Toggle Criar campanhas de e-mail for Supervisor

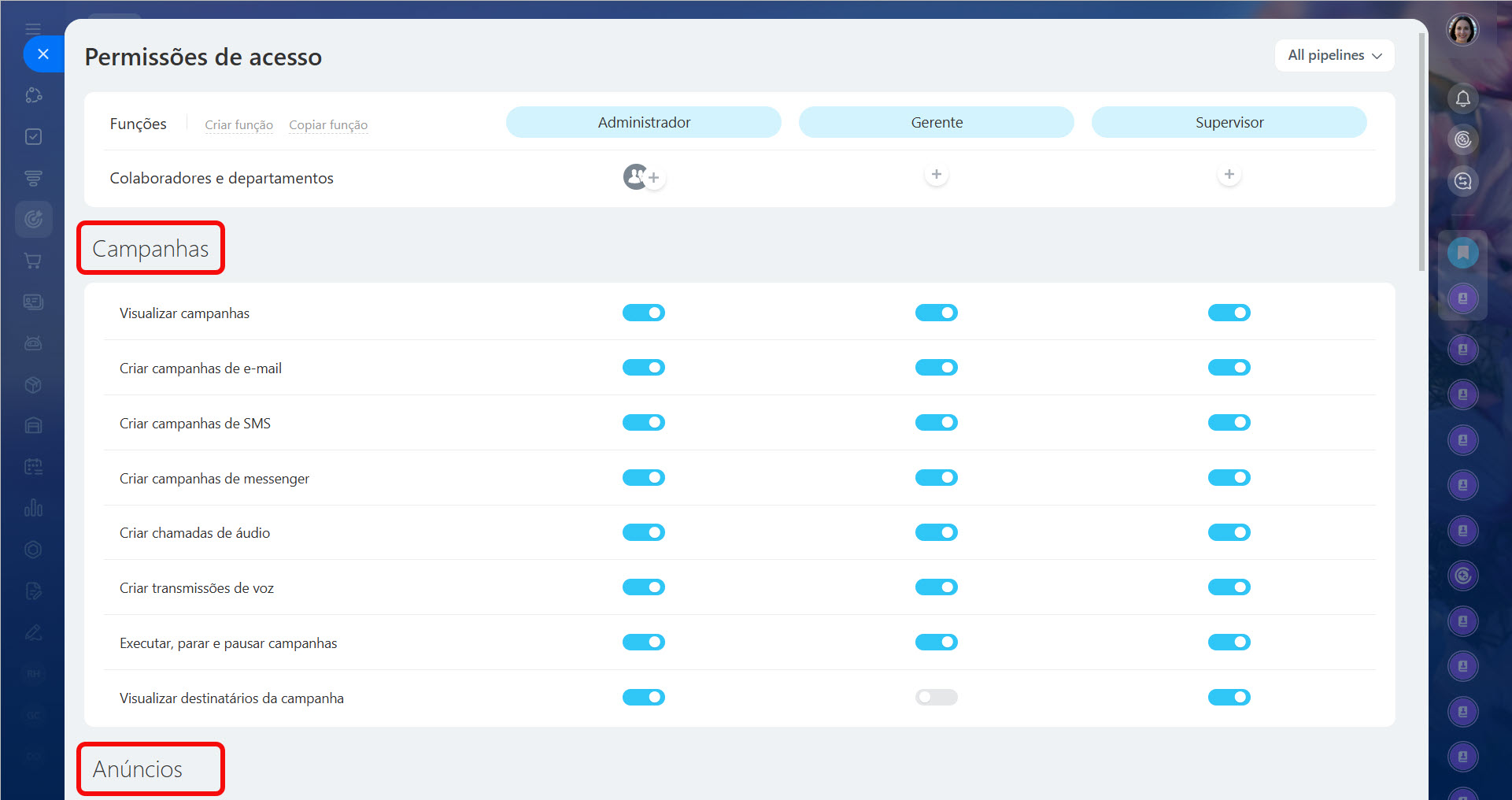point(1229,367)
